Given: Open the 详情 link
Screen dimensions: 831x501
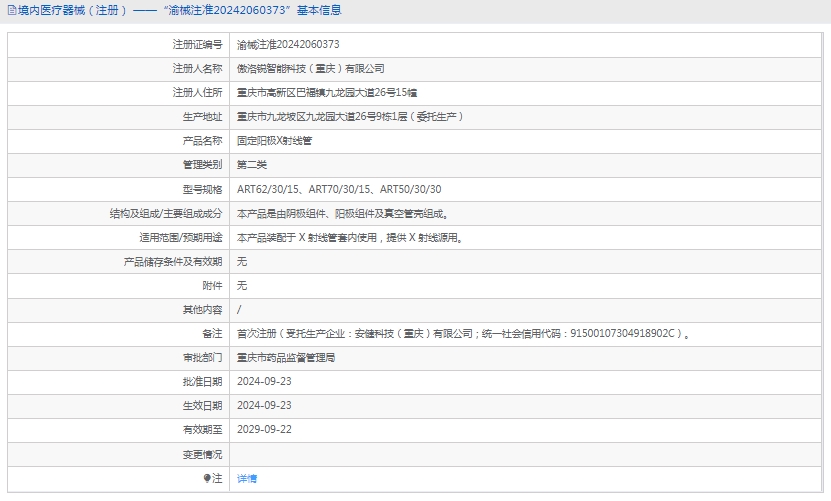Looking at the screenshot, I should point(247,479).
